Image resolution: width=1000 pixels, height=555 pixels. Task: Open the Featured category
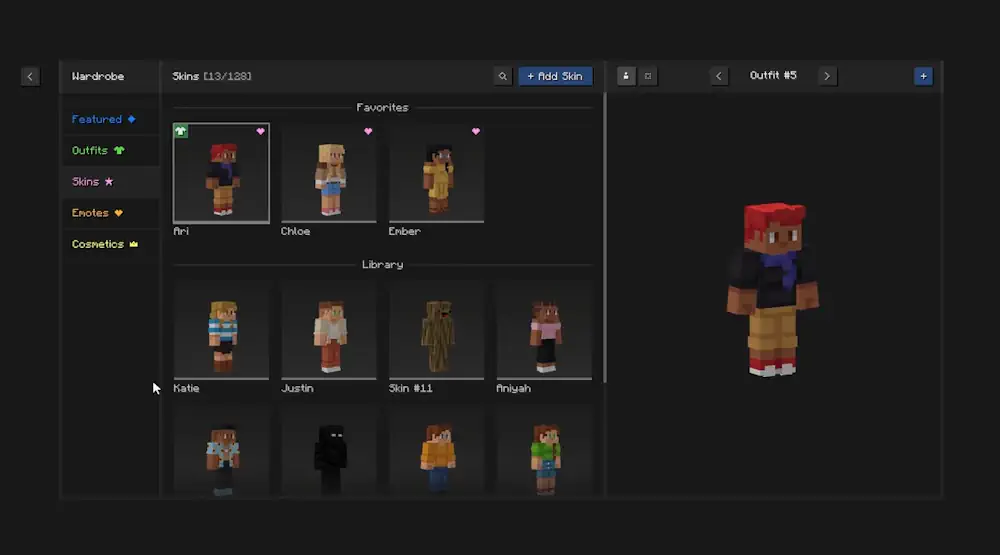coord(103,119)
